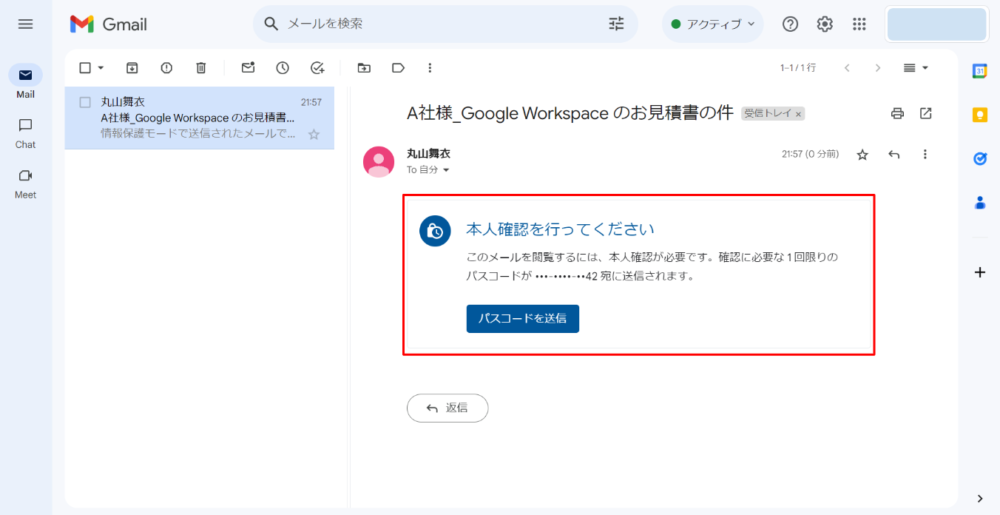Screen dimensions: 1000x515
Task: Open email in new window icon
Action: [x=926, y=114]
